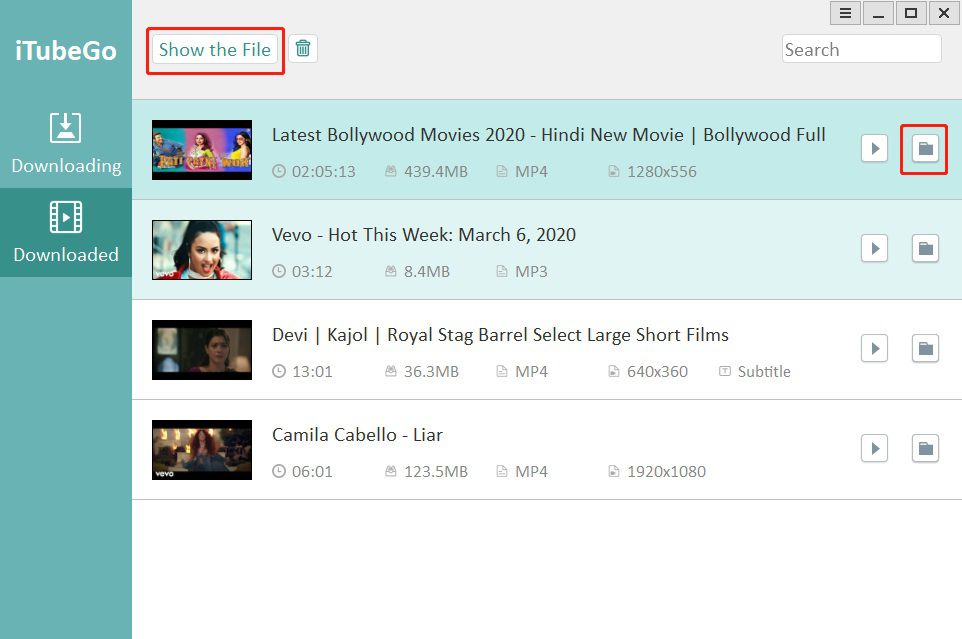
Task: Click the iTubeGo logo
Action: pyautogui.click(x=66, y=51)
